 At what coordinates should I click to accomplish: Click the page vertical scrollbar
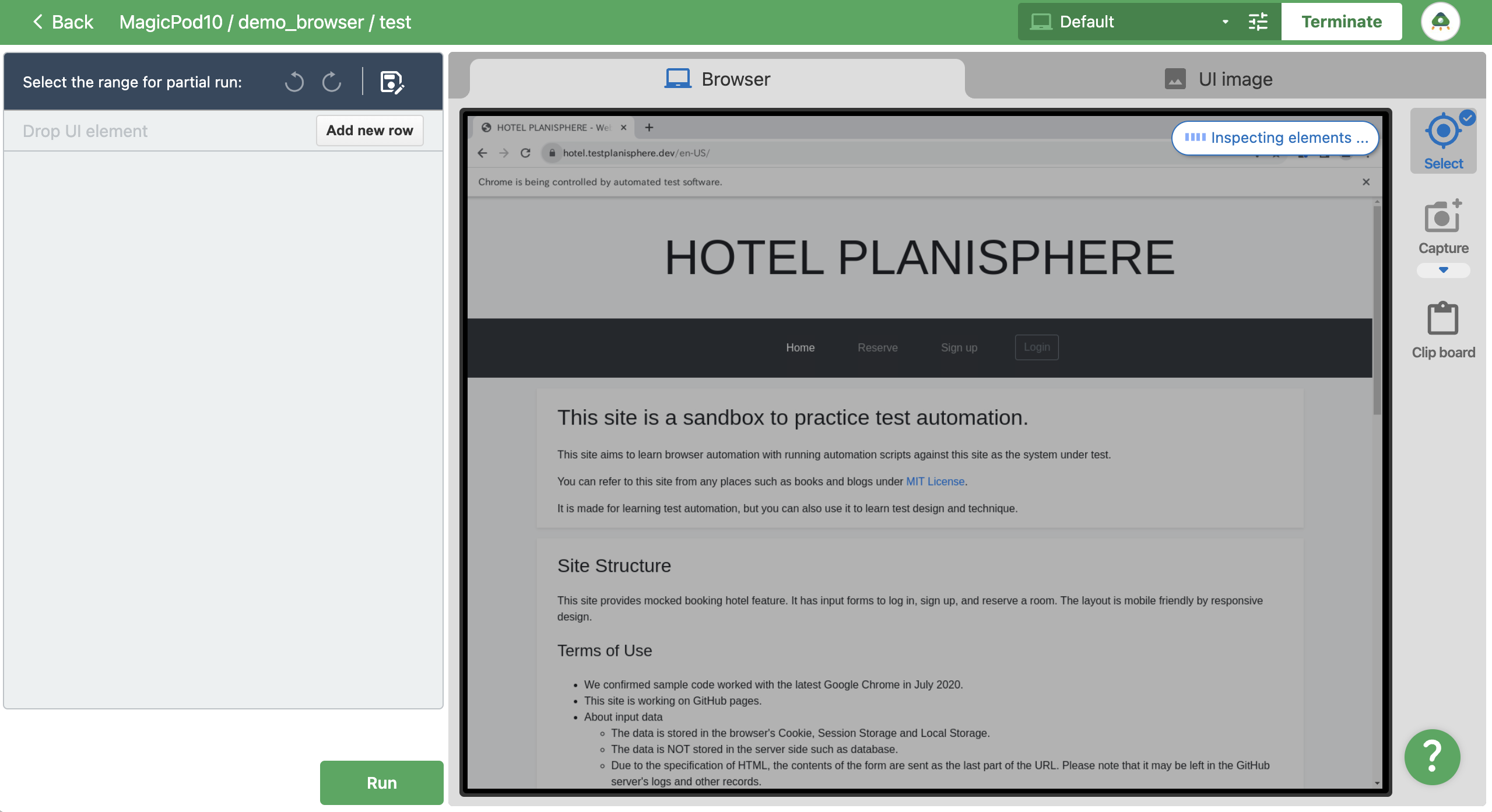[1377, 309]
